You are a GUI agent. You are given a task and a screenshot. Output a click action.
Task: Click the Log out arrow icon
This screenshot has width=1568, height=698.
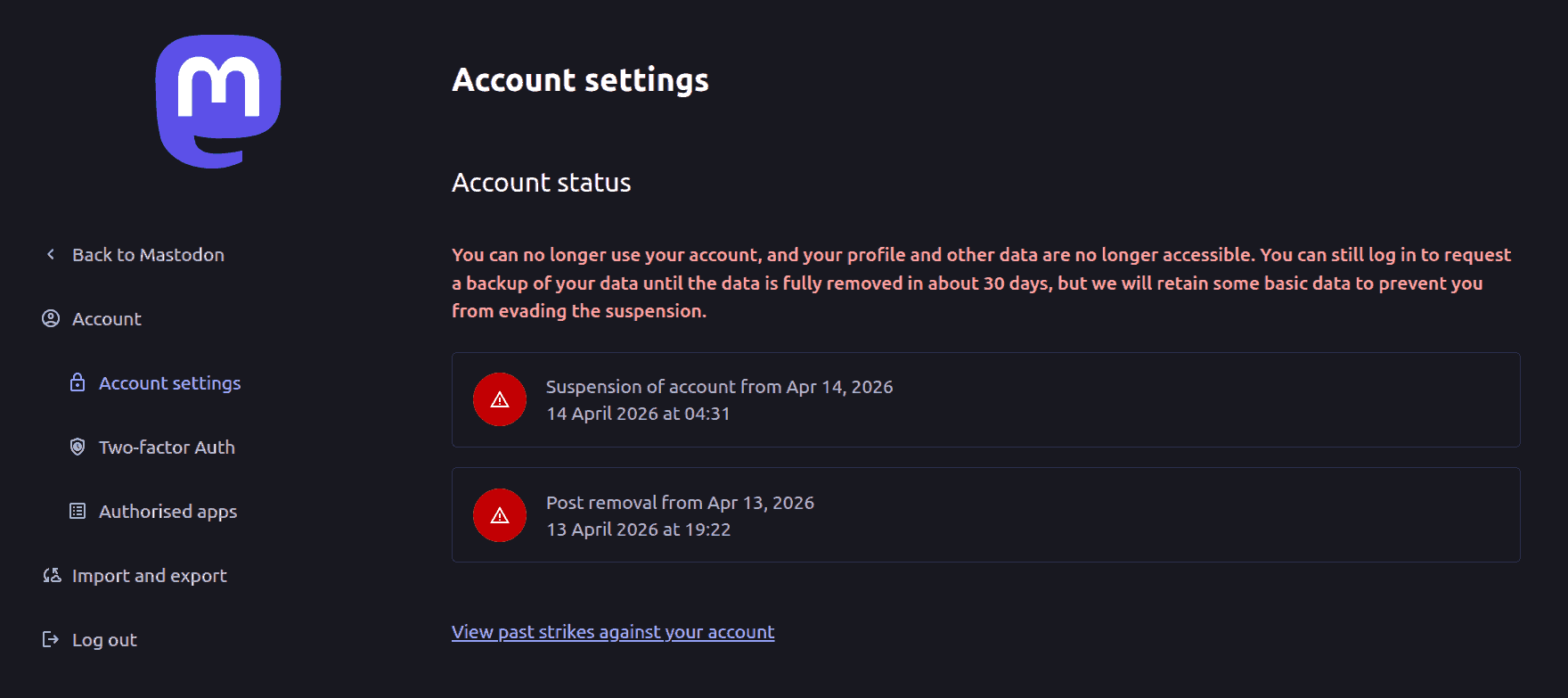[51, 640]
